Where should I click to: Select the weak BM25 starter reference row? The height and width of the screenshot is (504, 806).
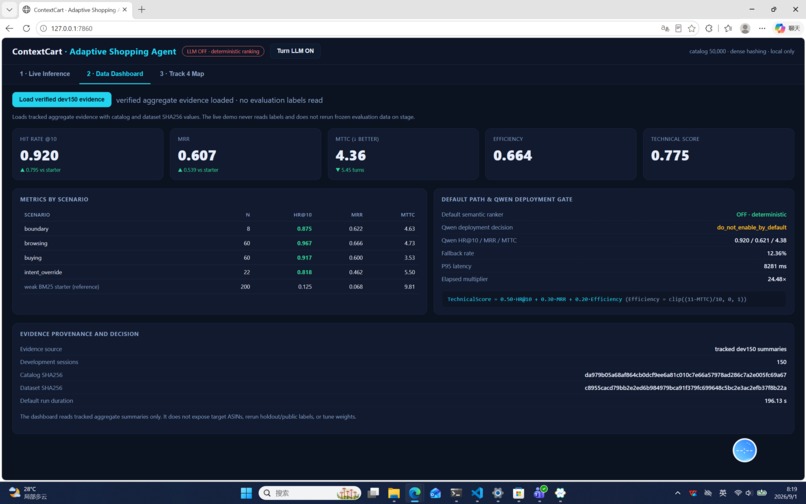219,286
